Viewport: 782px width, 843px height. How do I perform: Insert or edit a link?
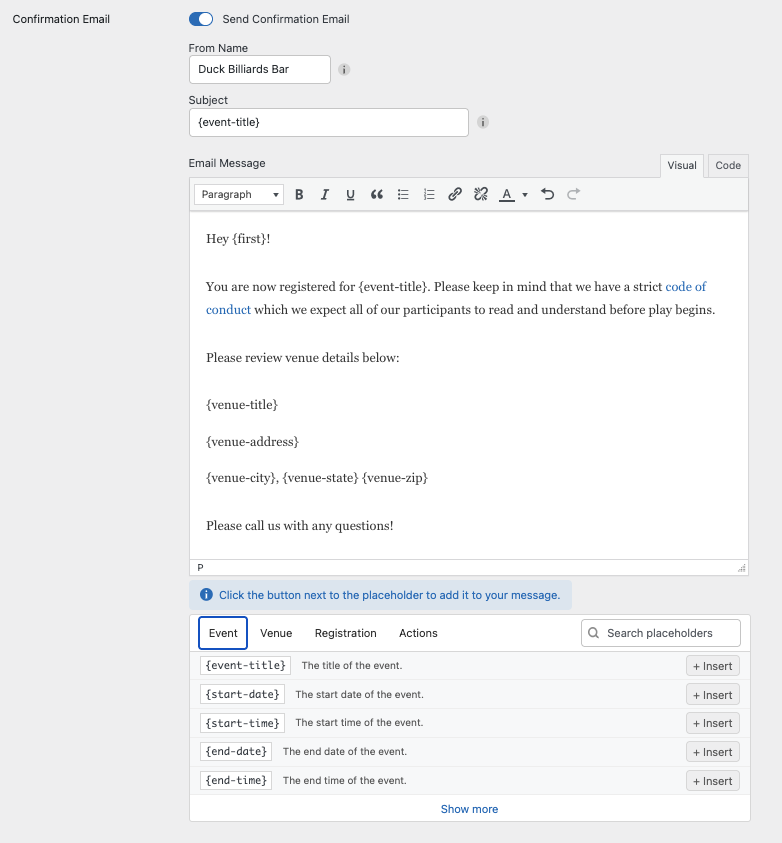(455, 195)
